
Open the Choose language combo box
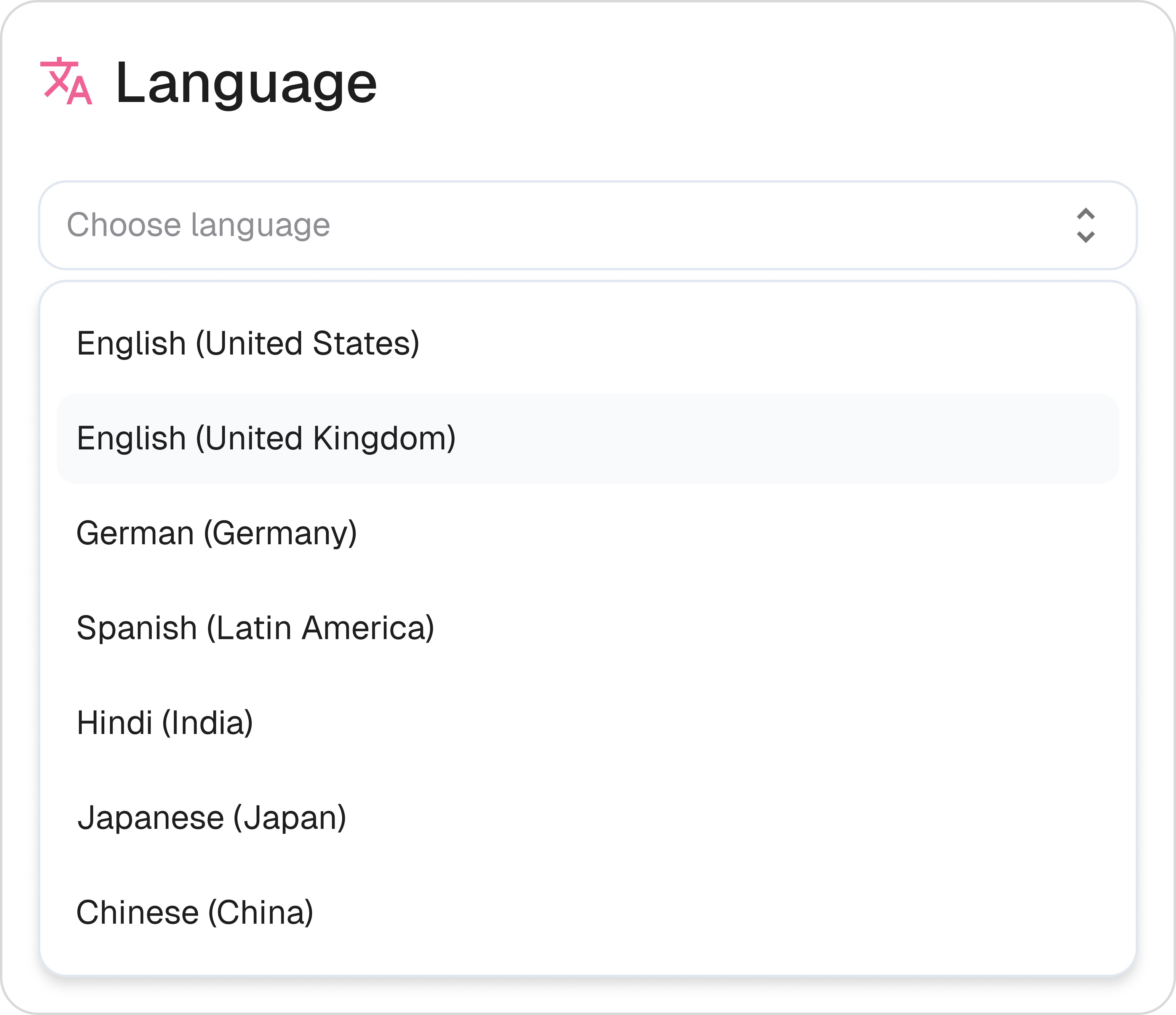[587, 225]
